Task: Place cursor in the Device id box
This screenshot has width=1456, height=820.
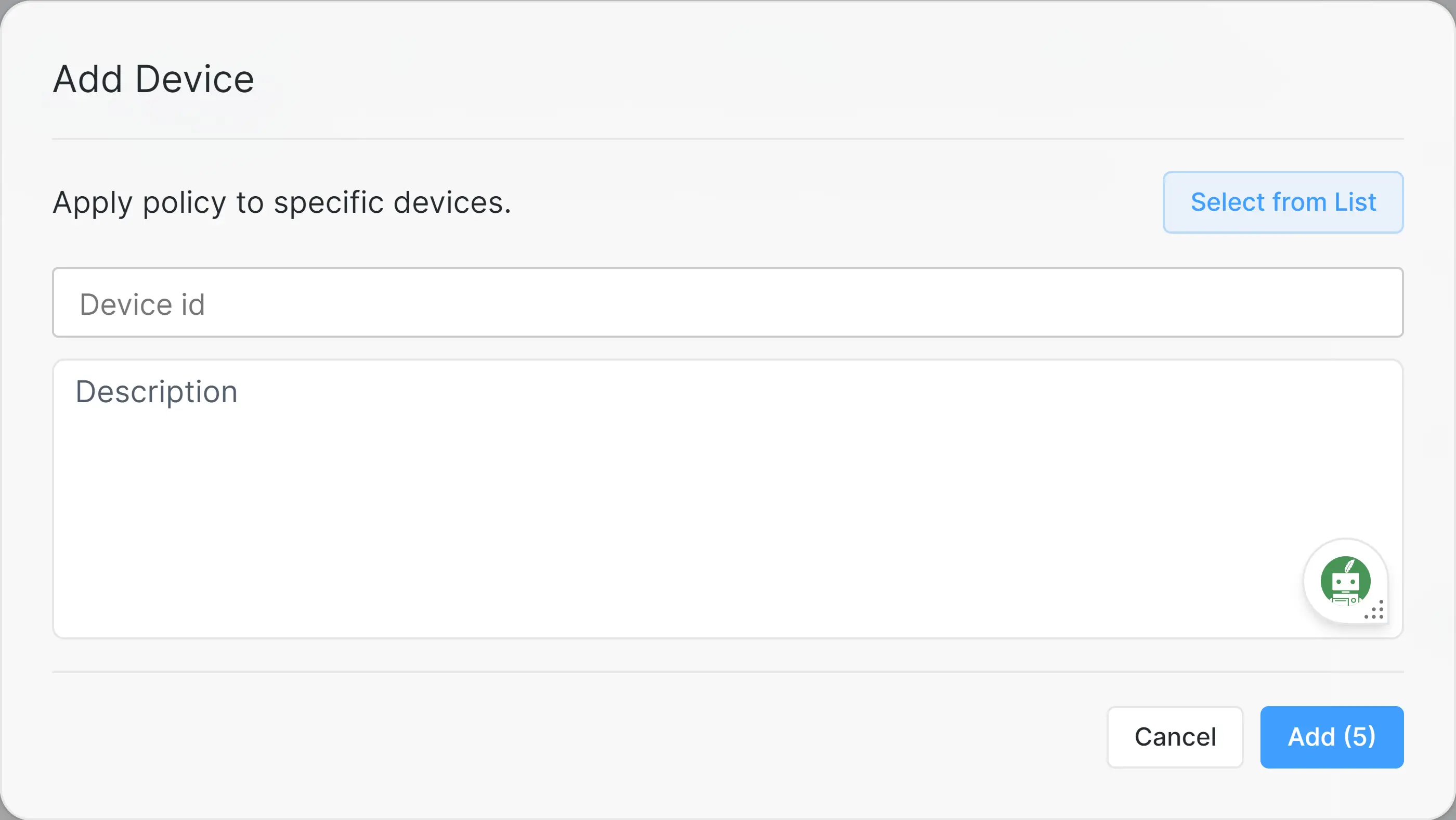Action: 727,302
